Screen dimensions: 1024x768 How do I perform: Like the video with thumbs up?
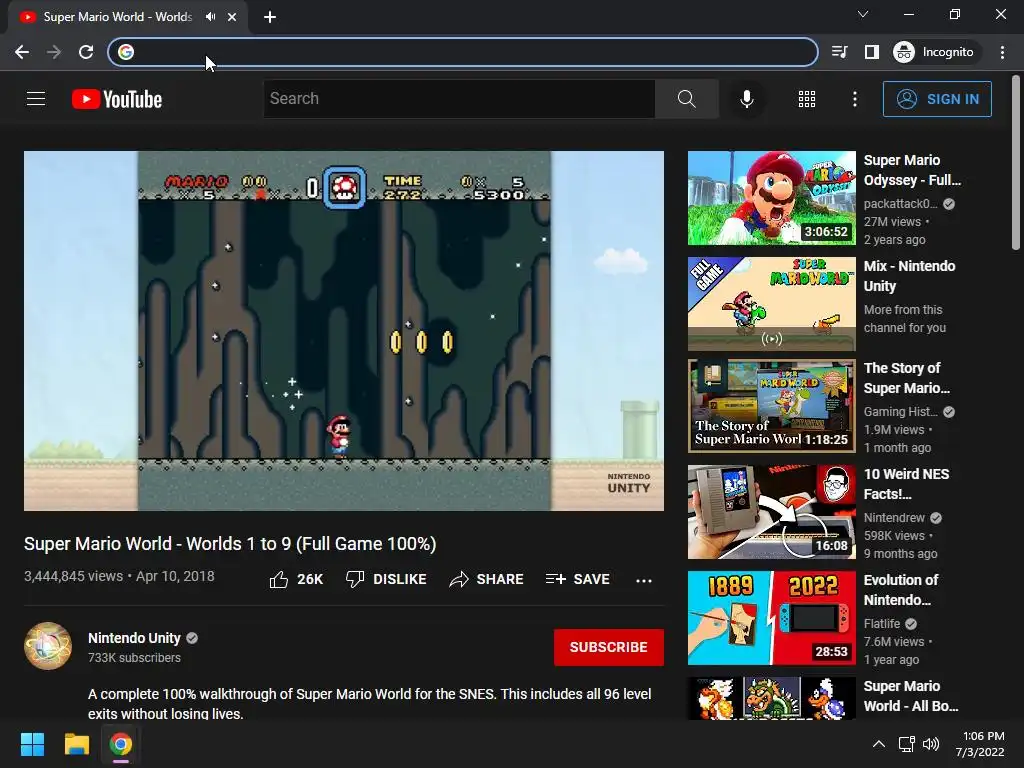(x=296, y=579)
